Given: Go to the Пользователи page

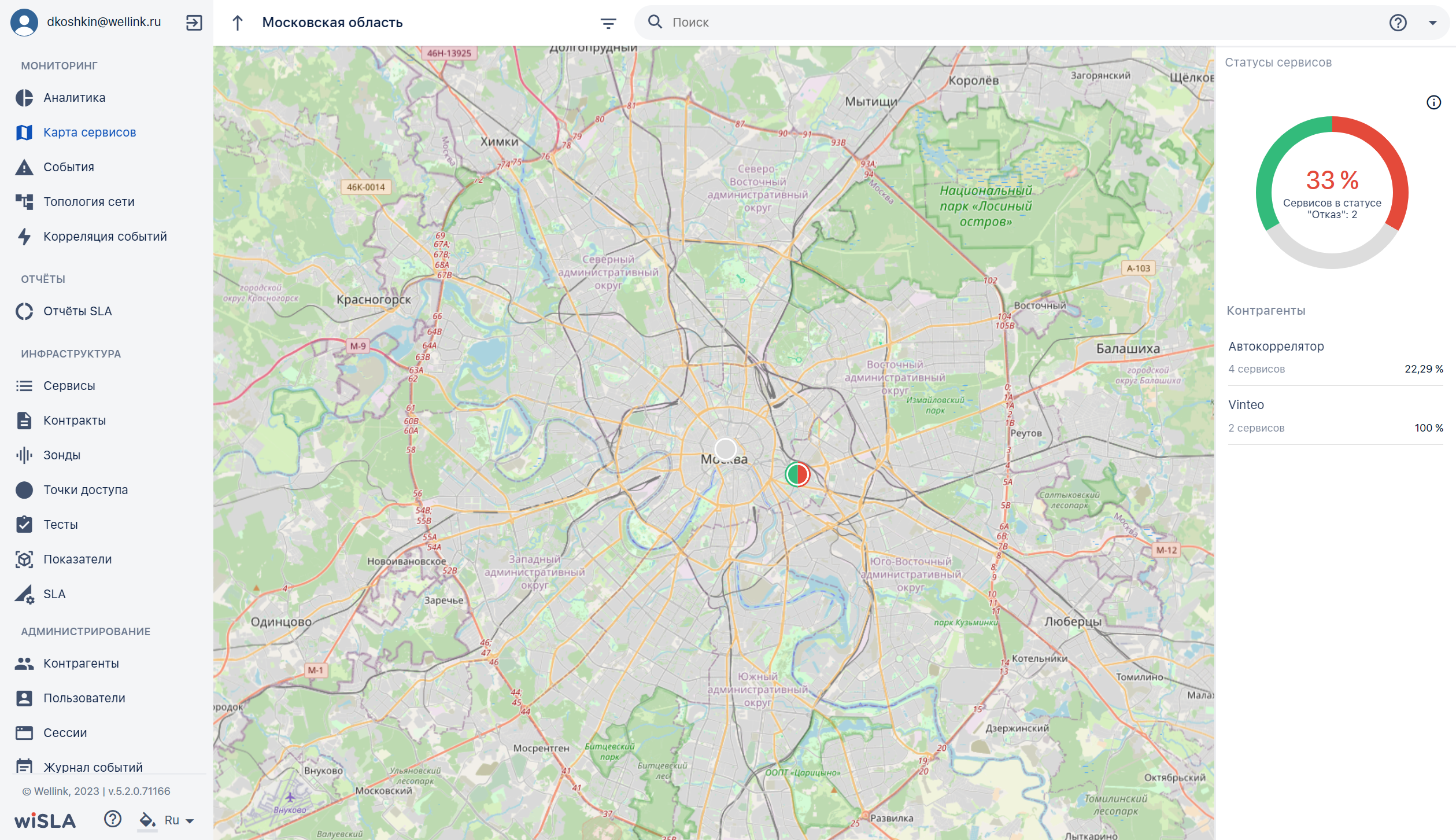Looking at the screenshot, I should pyautogui.click(x=84, y=698).
